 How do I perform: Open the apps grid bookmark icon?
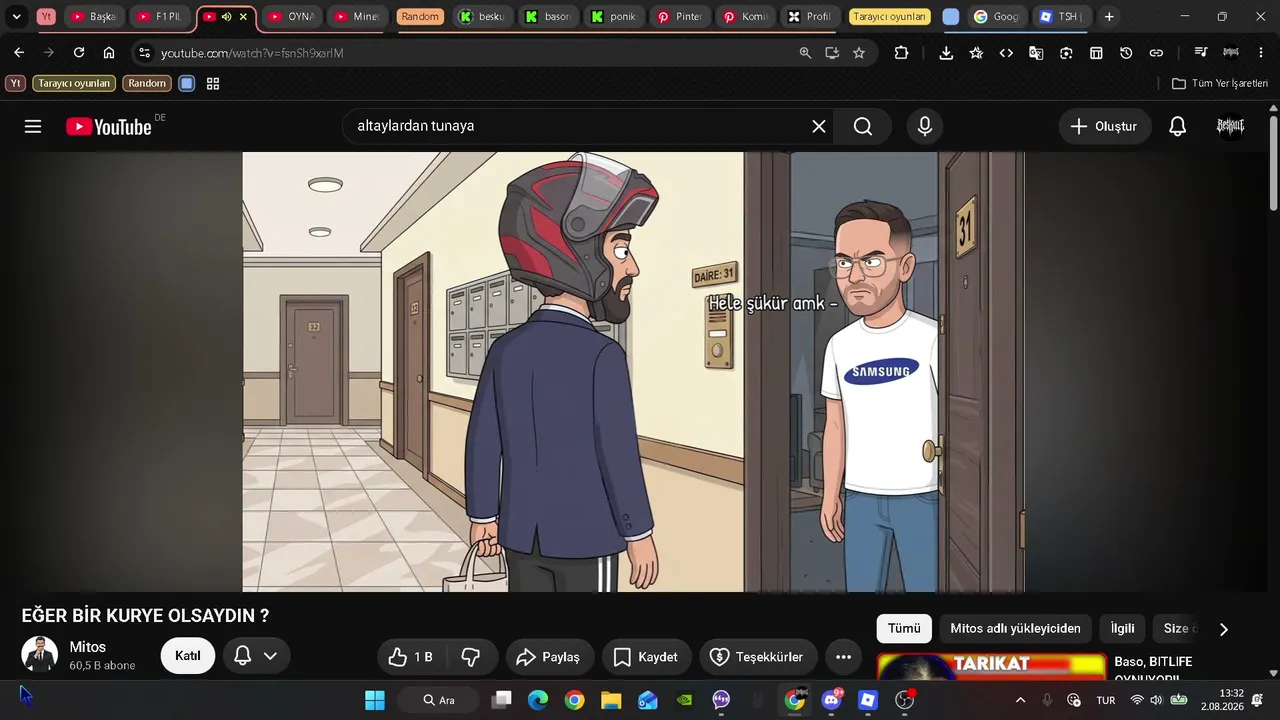pyautogui.click(x=213, y=83)
